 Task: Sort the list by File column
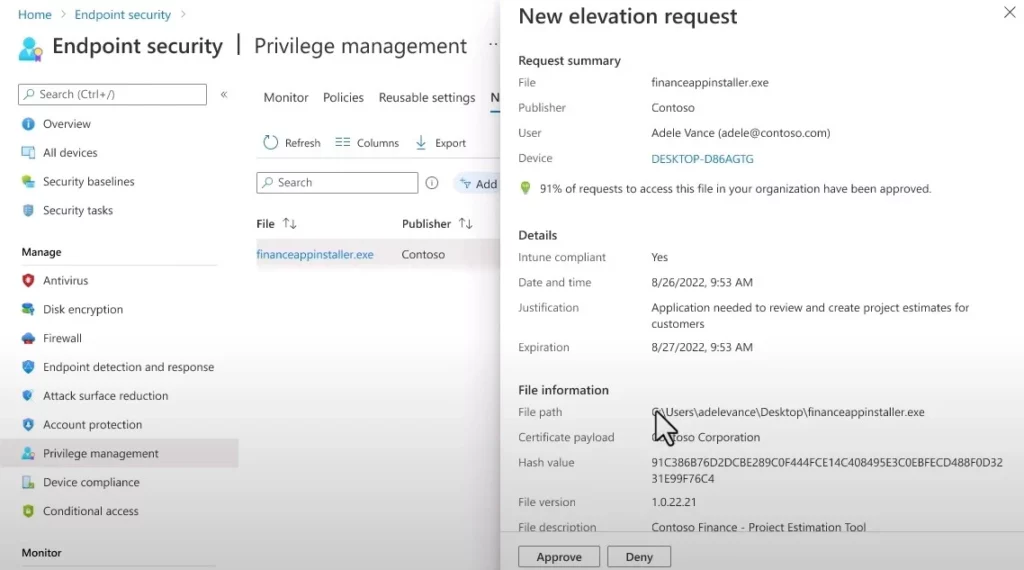click(290, 224)
